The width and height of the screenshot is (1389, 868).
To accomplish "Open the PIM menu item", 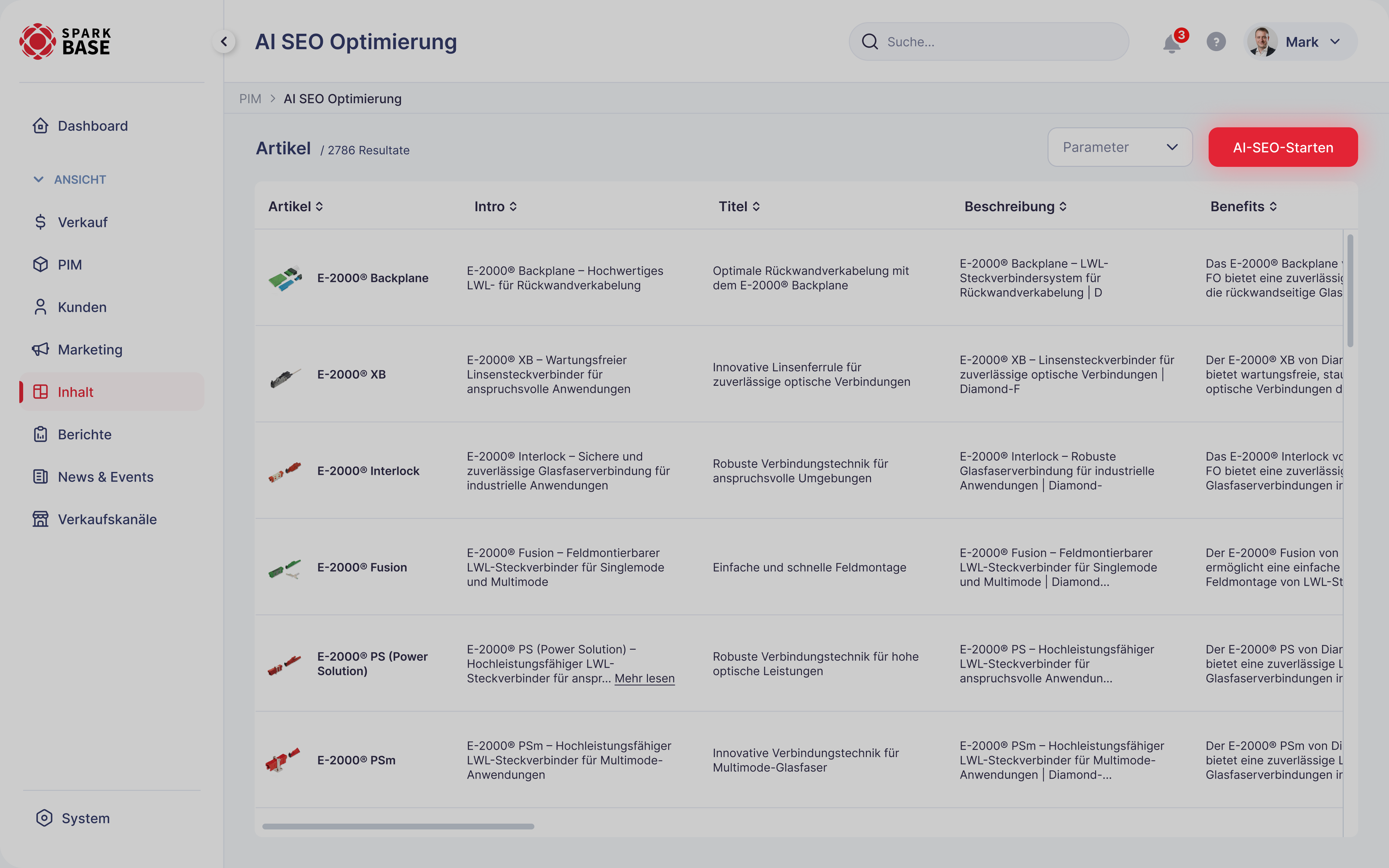I will (111, 265).
